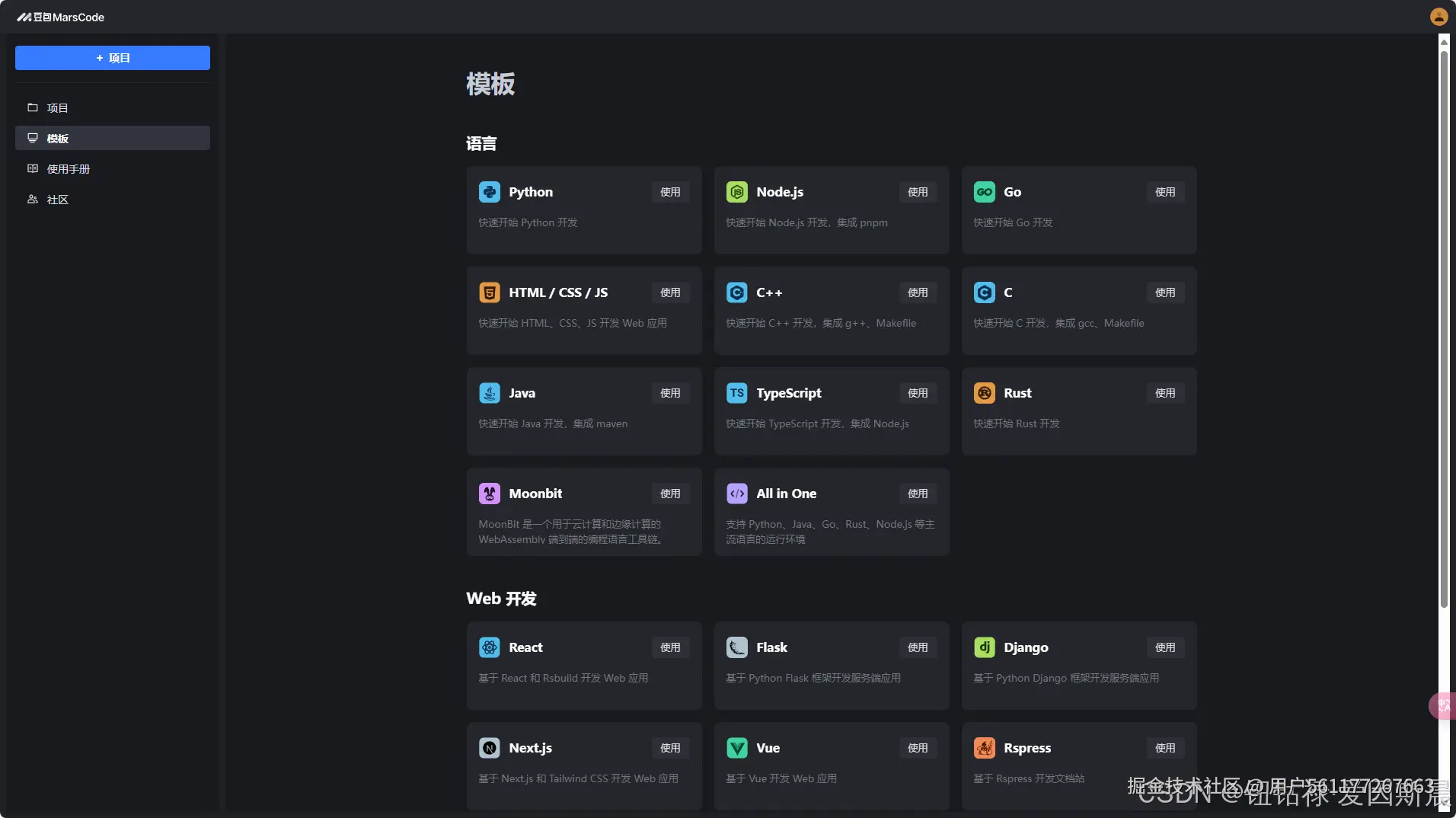Screen dimensions: 1456x818
Task: Click the Go template icon
Action: coord(985,192)
